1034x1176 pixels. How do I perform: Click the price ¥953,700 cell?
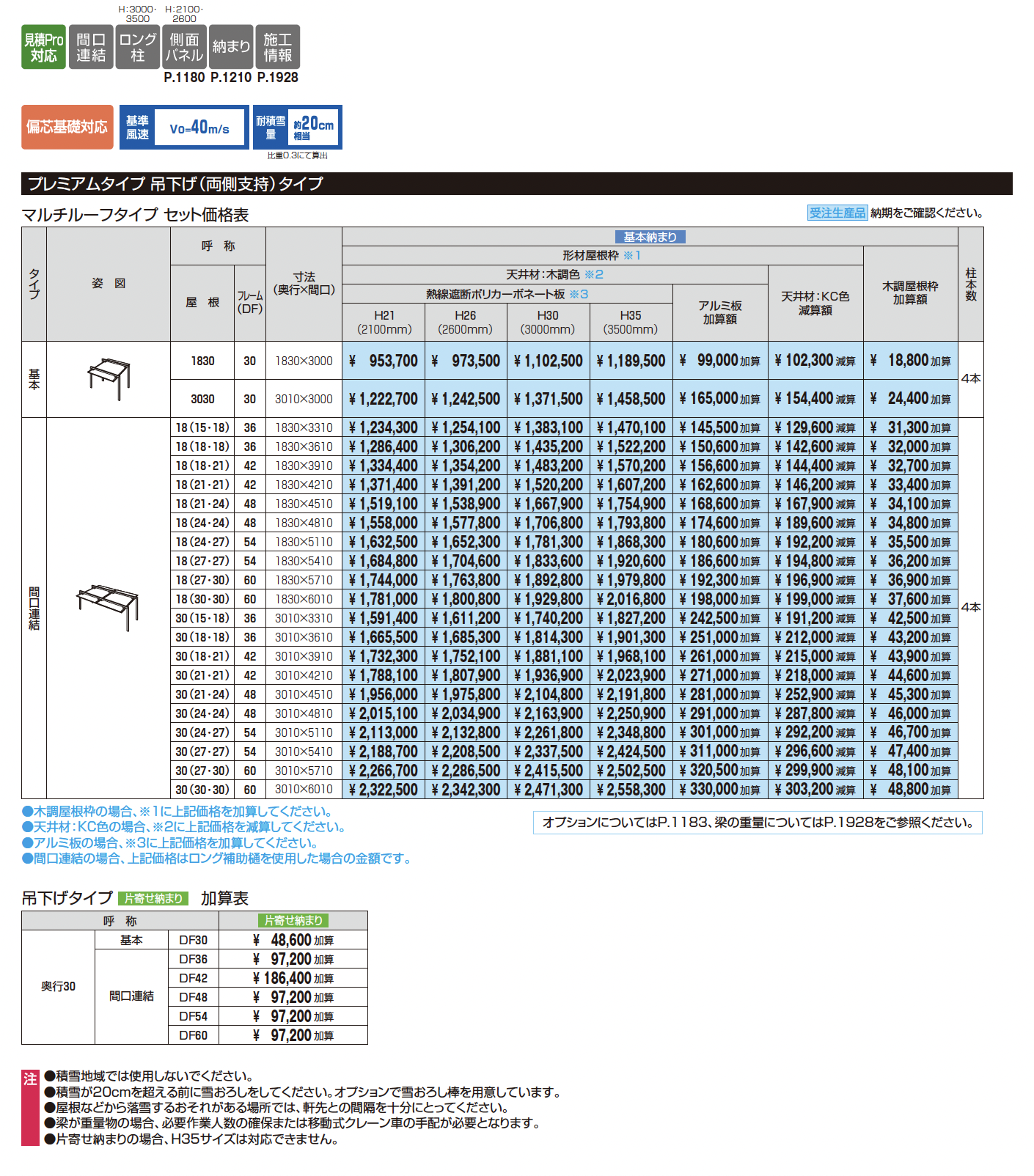pyautogui.click(x=384, y=361)
